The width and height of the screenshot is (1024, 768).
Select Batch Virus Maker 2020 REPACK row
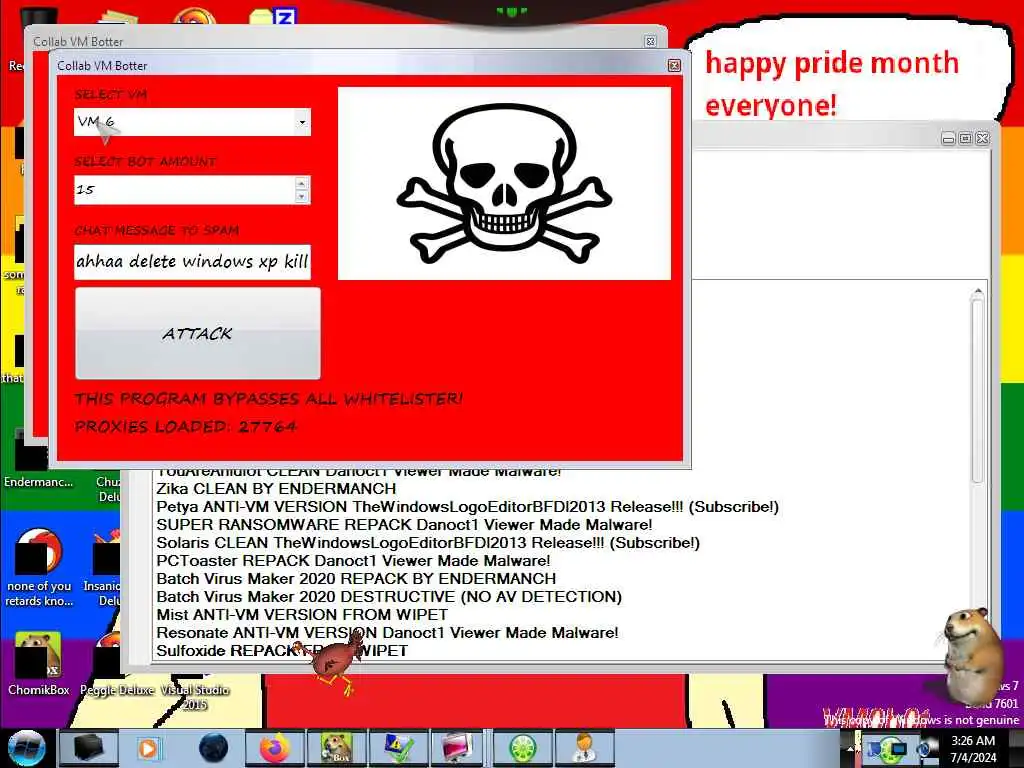coord(356,579)
